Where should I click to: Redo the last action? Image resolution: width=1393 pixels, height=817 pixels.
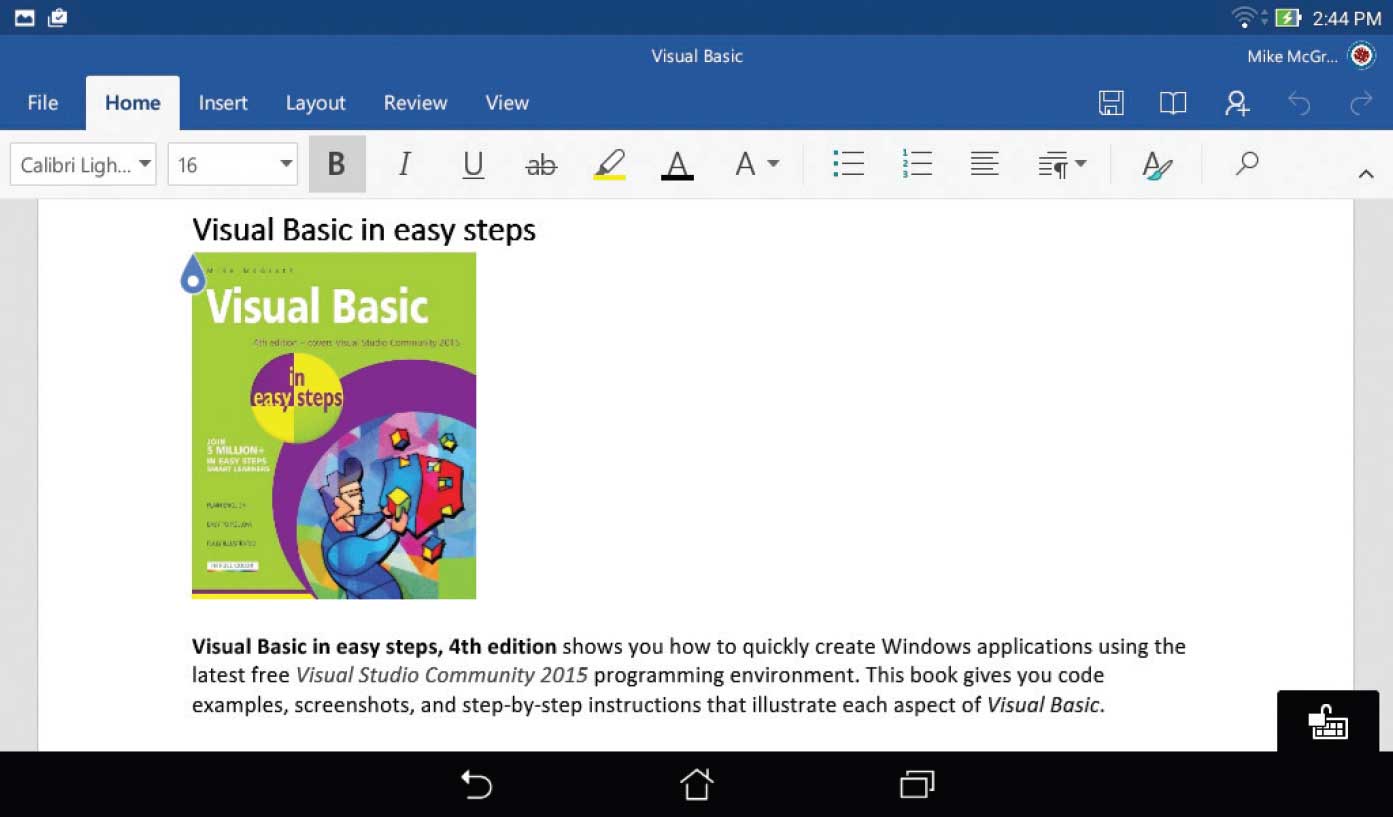click(1361, 102)
